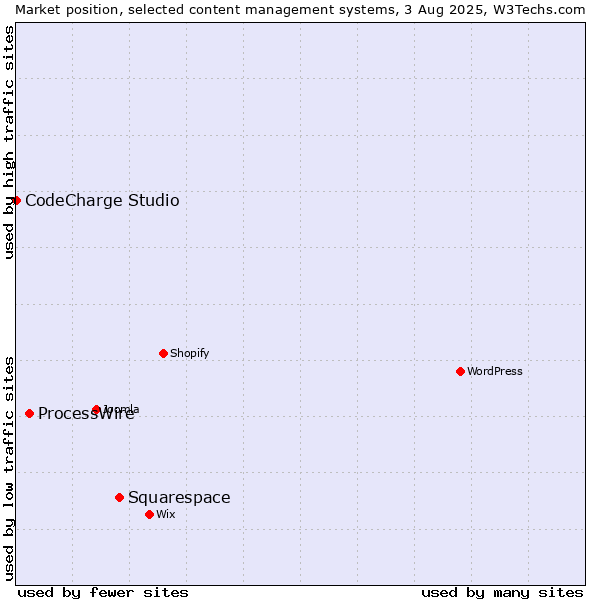
Task: Click the 'used by high traffic sites' axis label
Action: (x=9, y=142)
